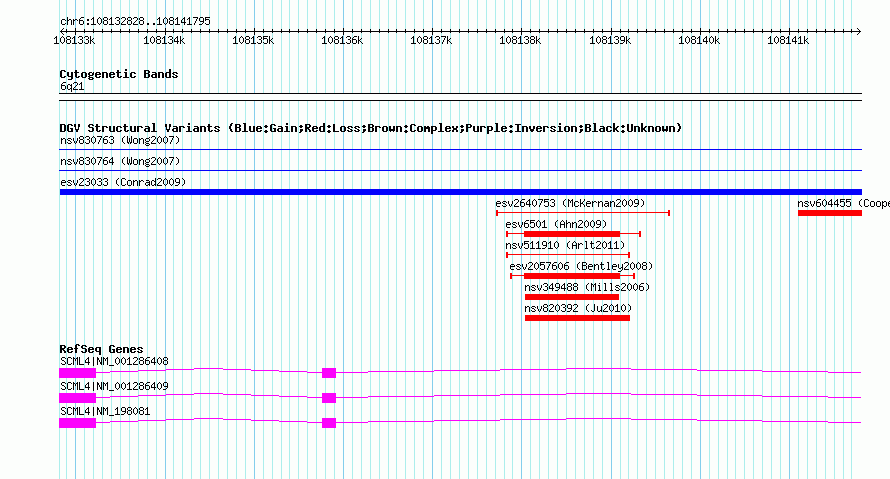Click the 6q21 band label
Viewport: 890px width, 479px height.
point(72,86)
